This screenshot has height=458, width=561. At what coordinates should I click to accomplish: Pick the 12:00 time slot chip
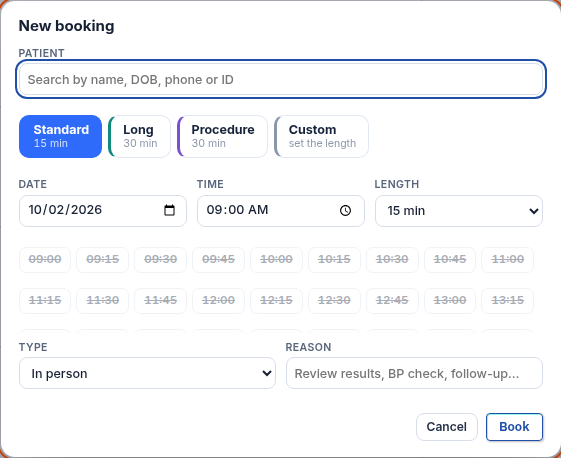click(x=218, y=301)
